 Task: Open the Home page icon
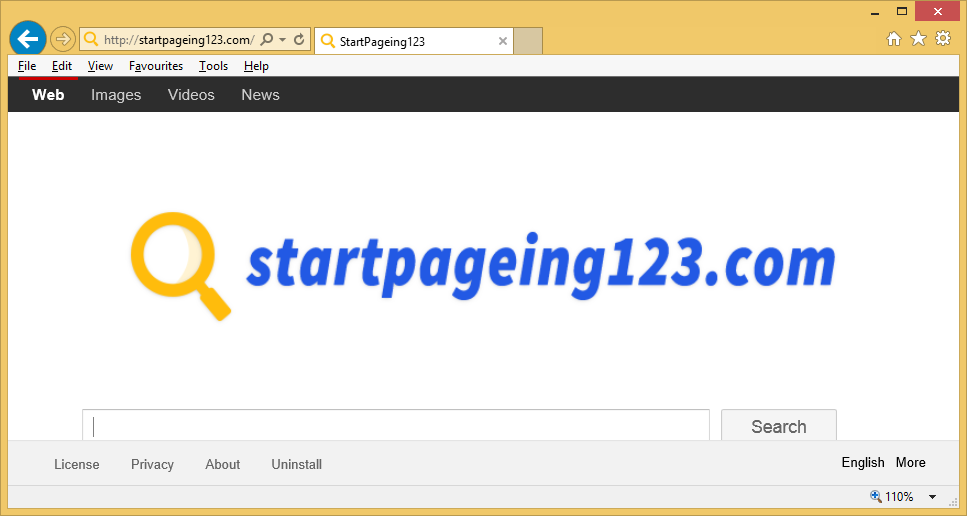pos(894,39)
